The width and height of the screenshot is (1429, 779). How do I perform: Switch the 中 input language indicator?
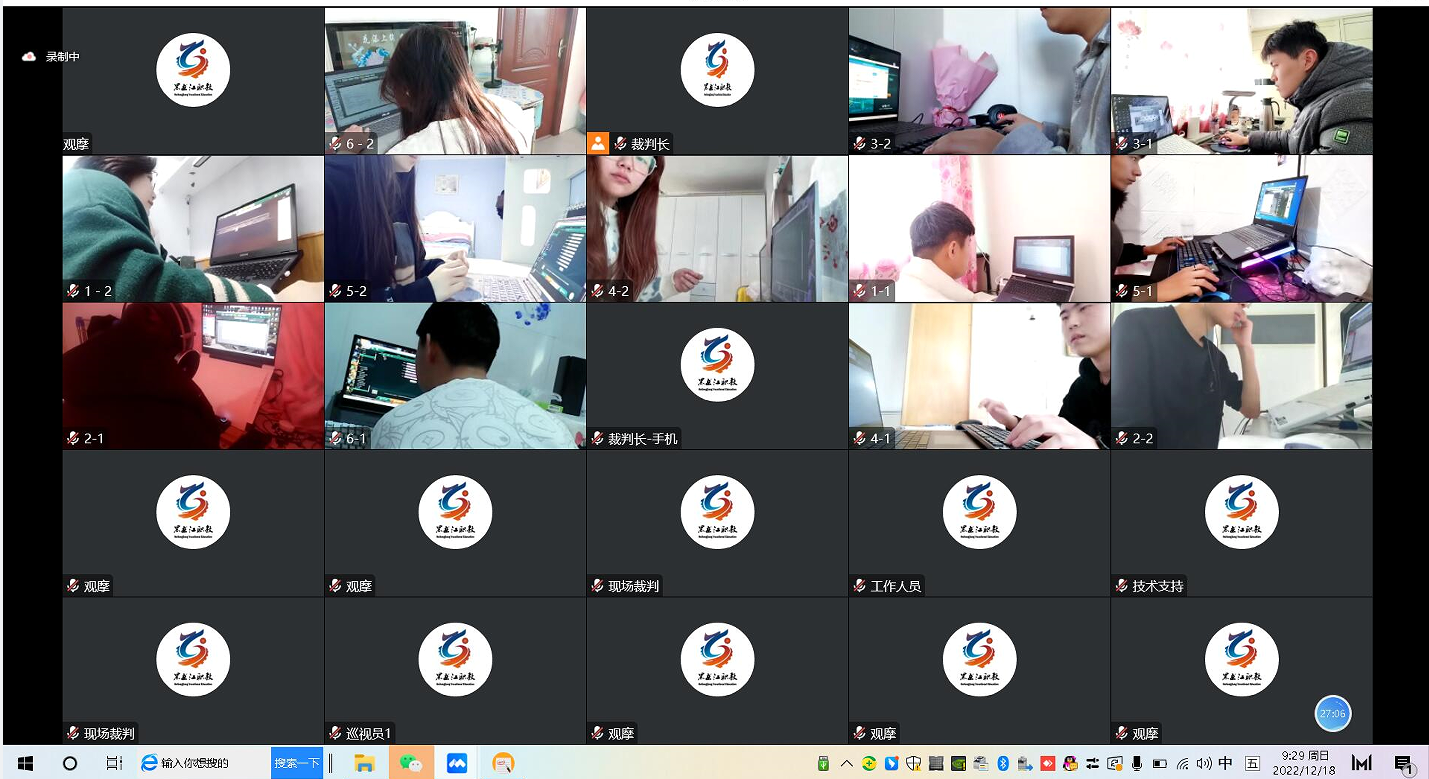click(x=1225, y=763)
